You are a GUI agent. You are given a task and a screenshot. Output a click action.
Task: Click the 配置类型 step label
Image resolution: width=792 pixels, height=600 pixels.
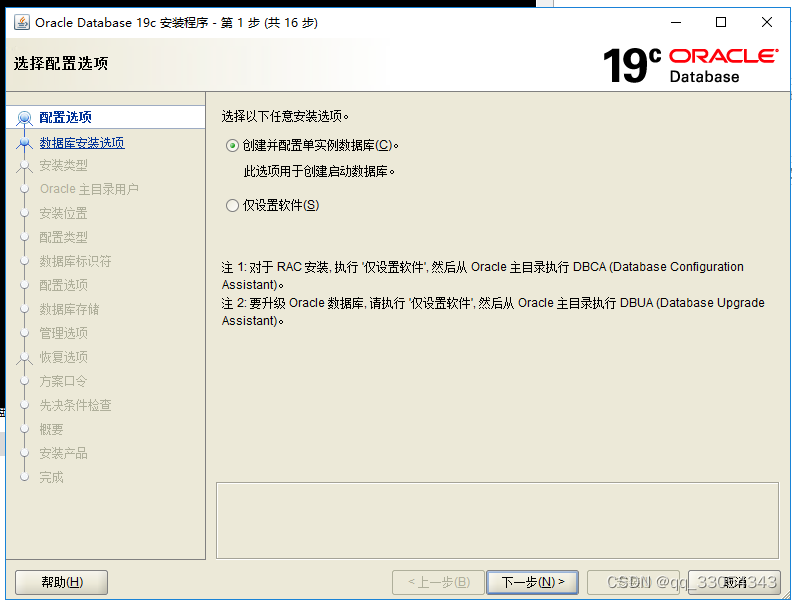[64, 237]
